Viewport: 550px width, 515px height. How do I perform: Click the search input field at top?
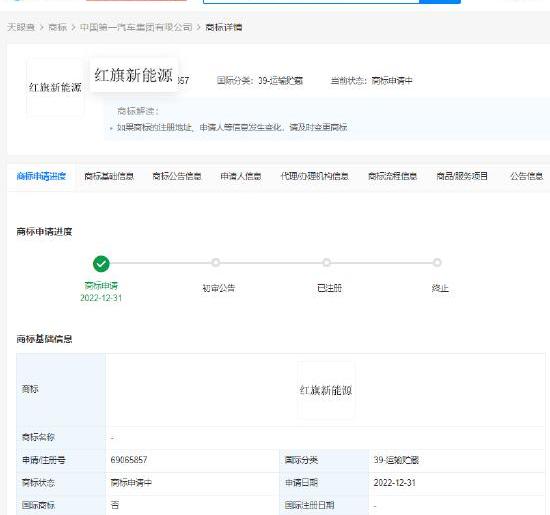(x=311, y=1)
